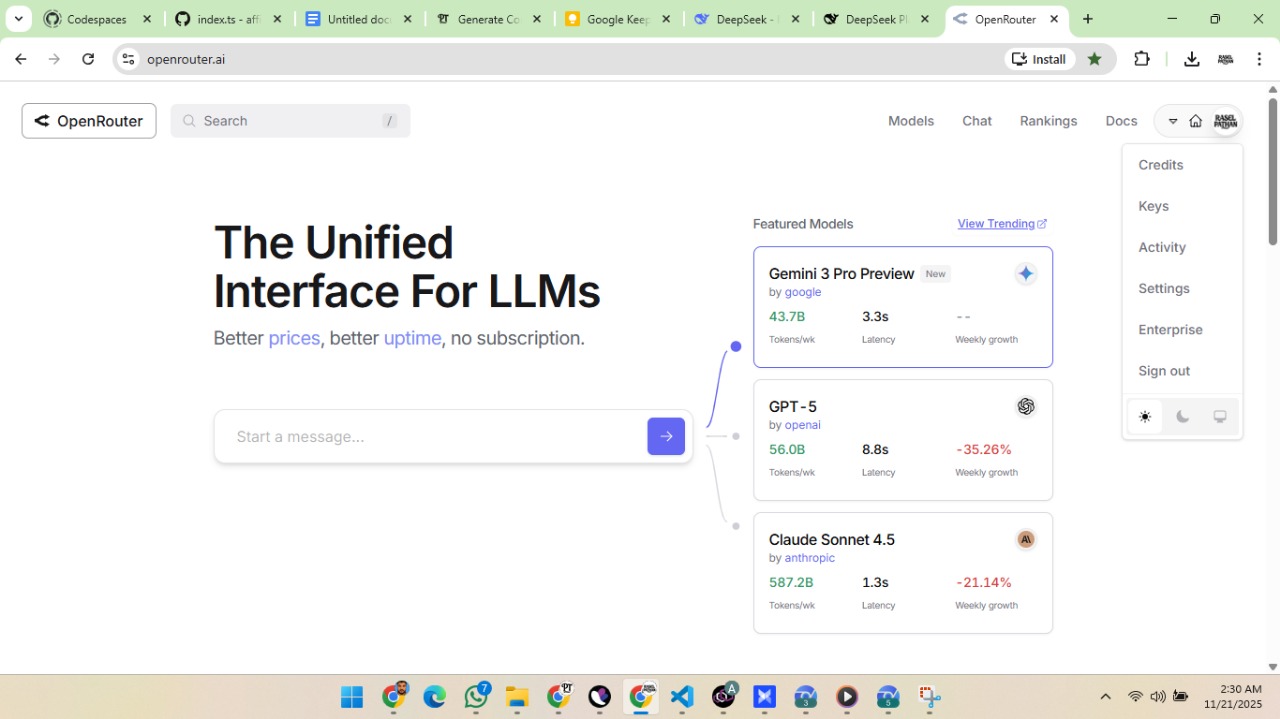Screen dimensions: 1280x719
Task: Switch to dark theme moon toggle
Action: (x=1182, y=417)
